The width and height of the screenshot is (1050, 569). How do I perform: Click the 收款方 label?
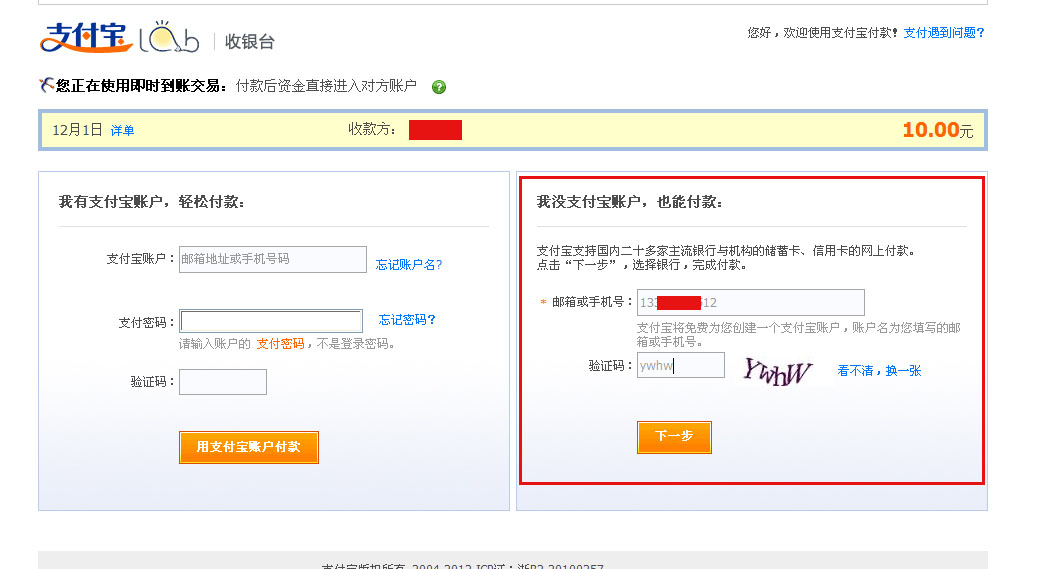371,129
